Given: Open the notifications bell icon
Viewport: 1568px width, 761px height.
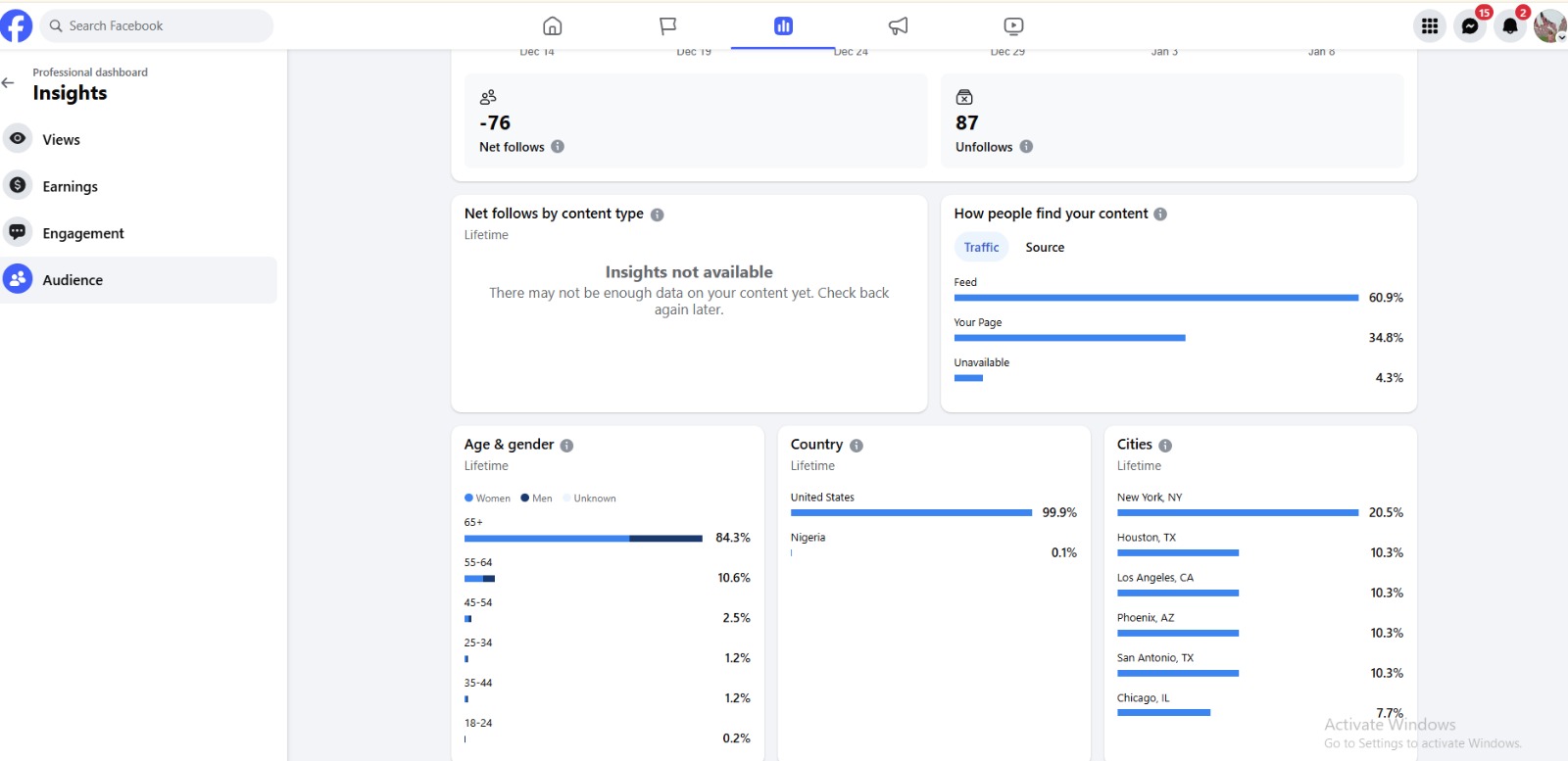Looking at the screenshot, I should tap(1510, 26).
